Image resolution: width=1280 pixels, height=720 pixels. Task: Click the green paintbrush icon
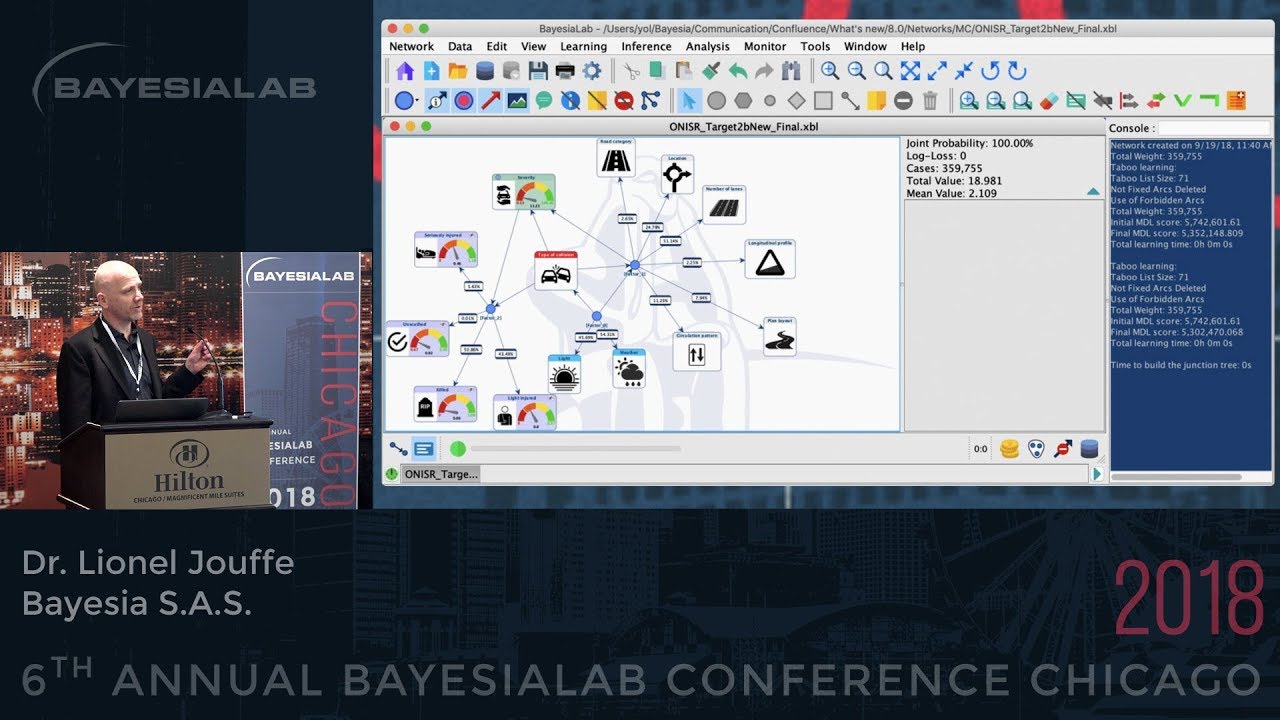click(x=711, y=71)
